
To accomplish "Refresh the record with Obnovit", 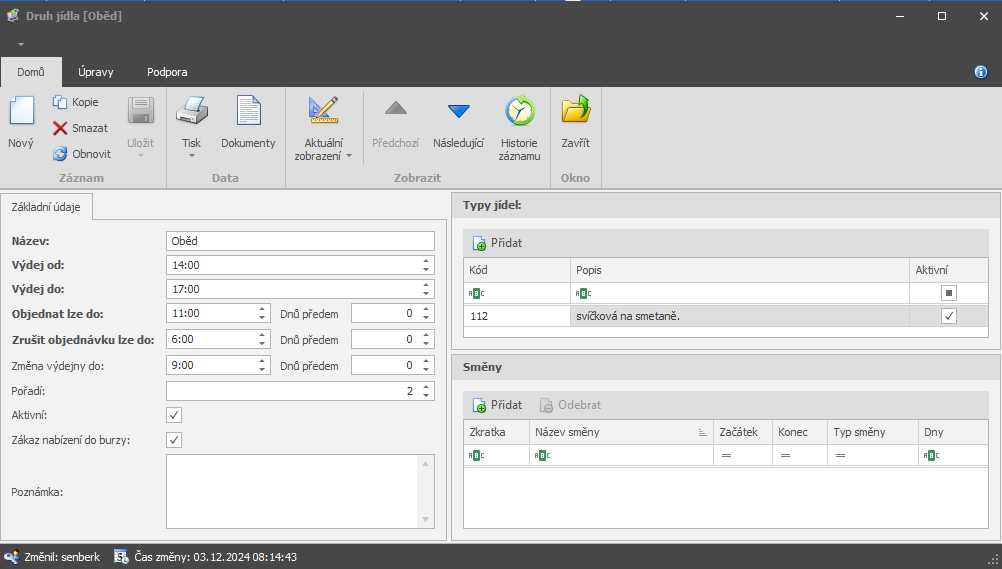I will coord(82,154).
